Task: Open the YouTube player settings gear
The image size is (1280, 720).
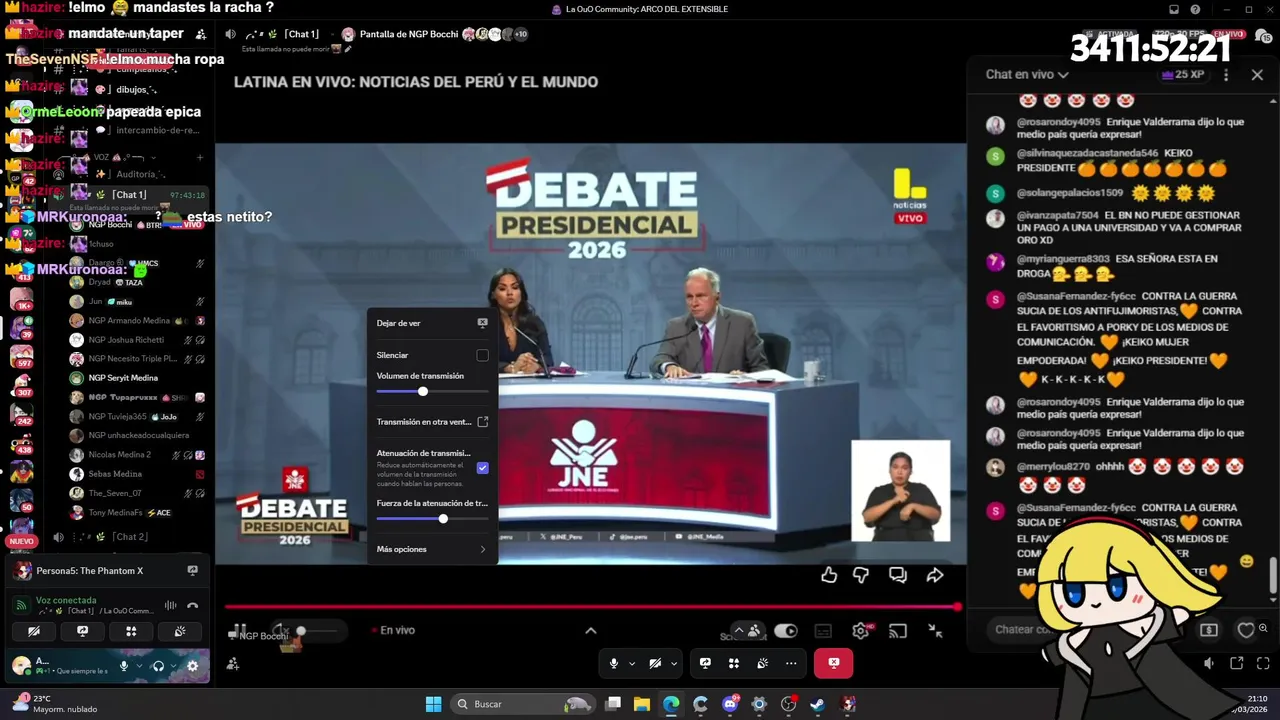Action: point(860,631)
